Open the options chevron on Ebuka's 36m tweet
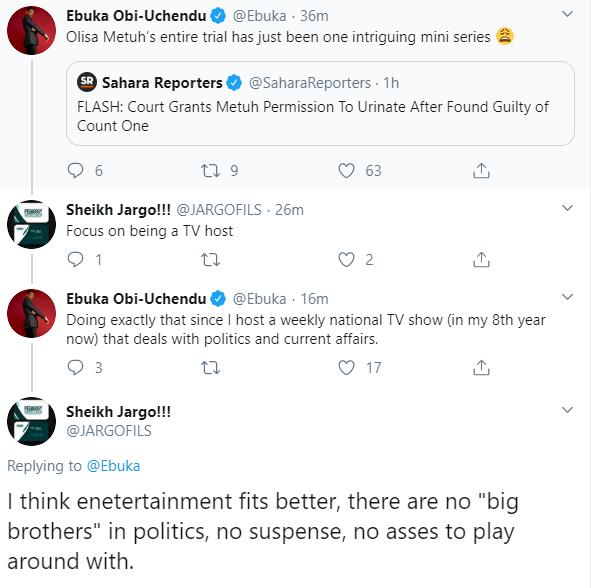591x588 pixels. (x=567, y=14)
